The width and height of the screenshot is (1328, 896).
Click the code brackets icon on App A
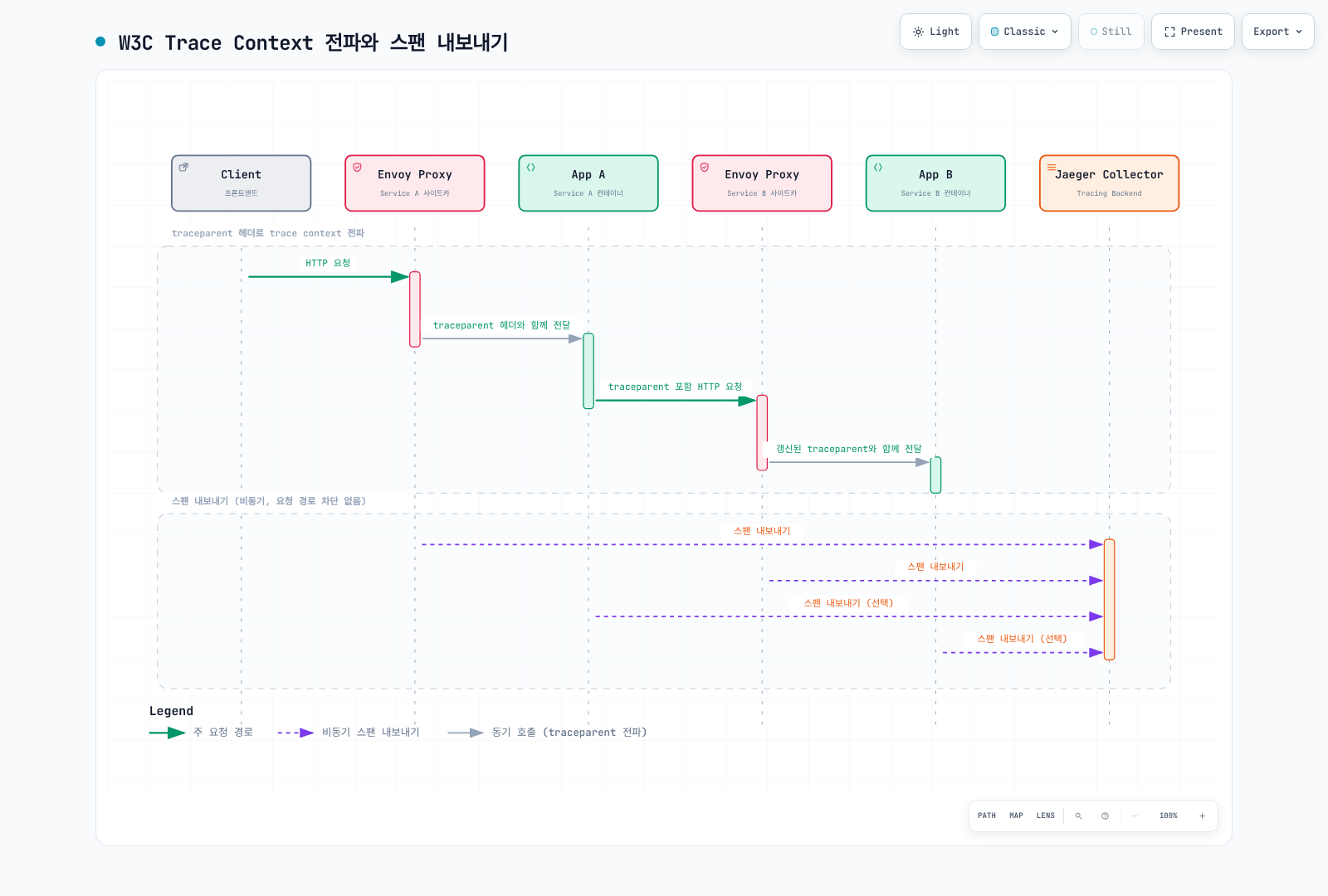530,167
